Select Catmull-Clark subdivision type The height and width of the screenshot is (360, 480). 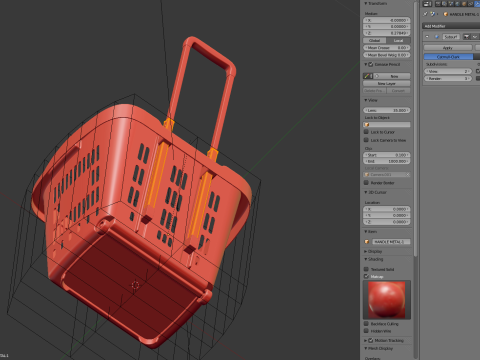(448, 57)
